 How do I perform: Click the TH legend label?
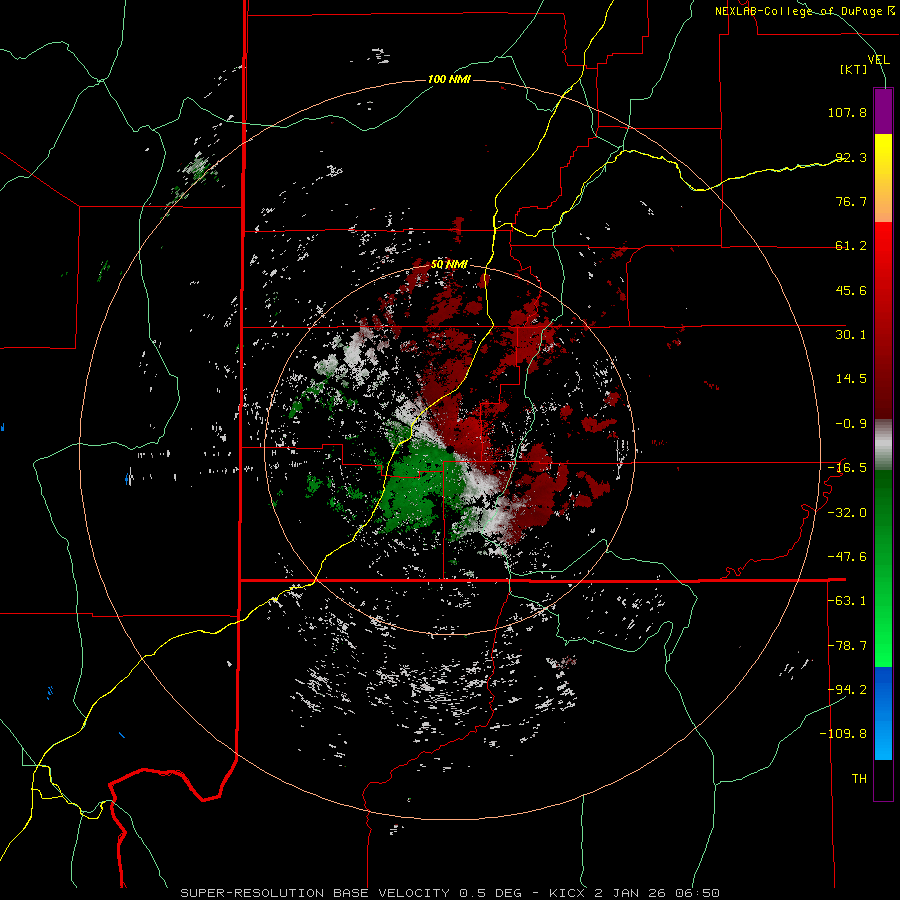click(859, 779)
